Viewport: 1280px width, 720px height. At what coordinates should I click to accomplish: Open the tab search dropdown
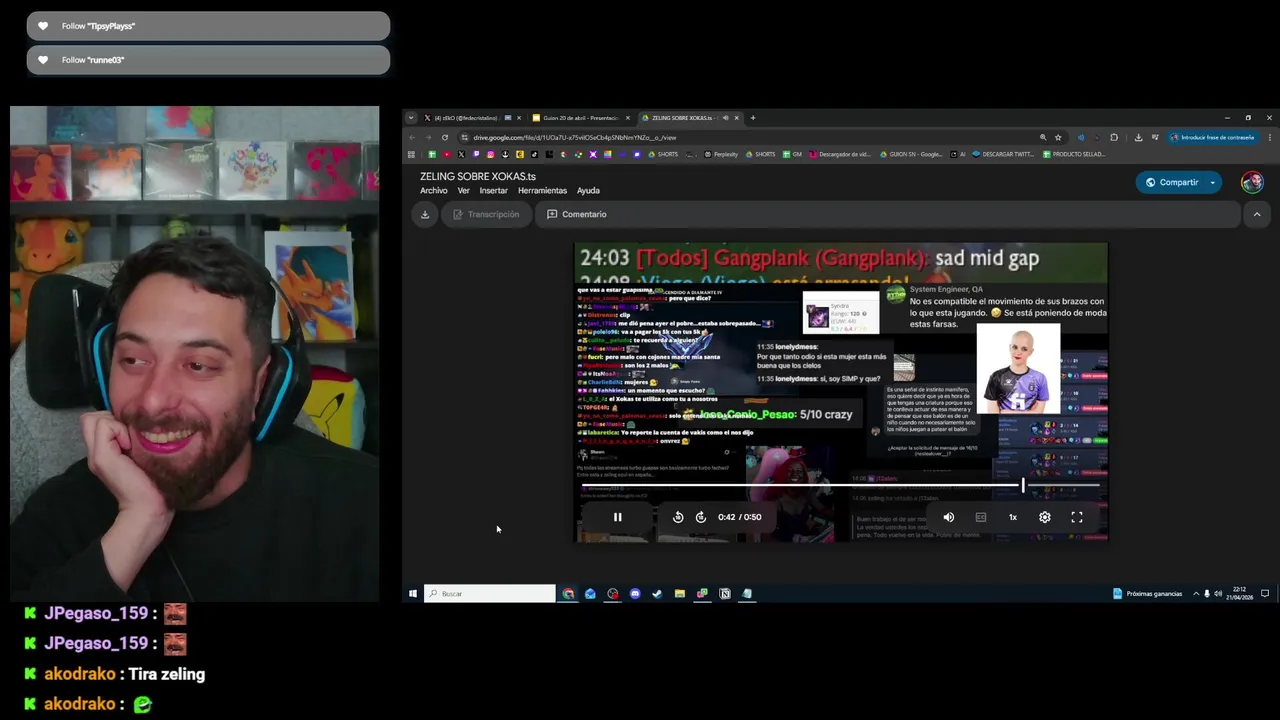tap(410, 118)
